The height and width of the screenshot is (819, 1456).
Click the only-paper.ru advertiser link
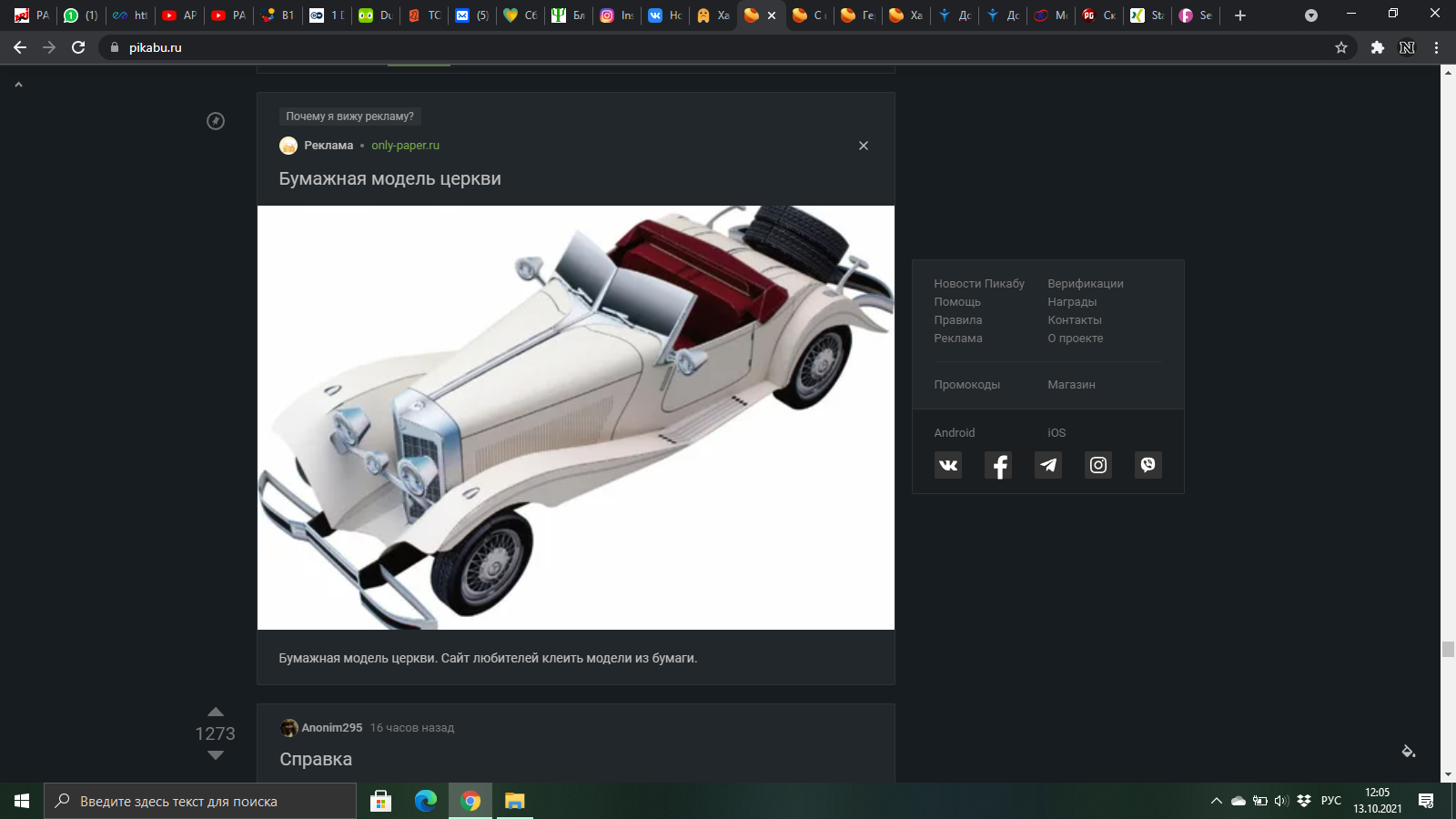405,146
